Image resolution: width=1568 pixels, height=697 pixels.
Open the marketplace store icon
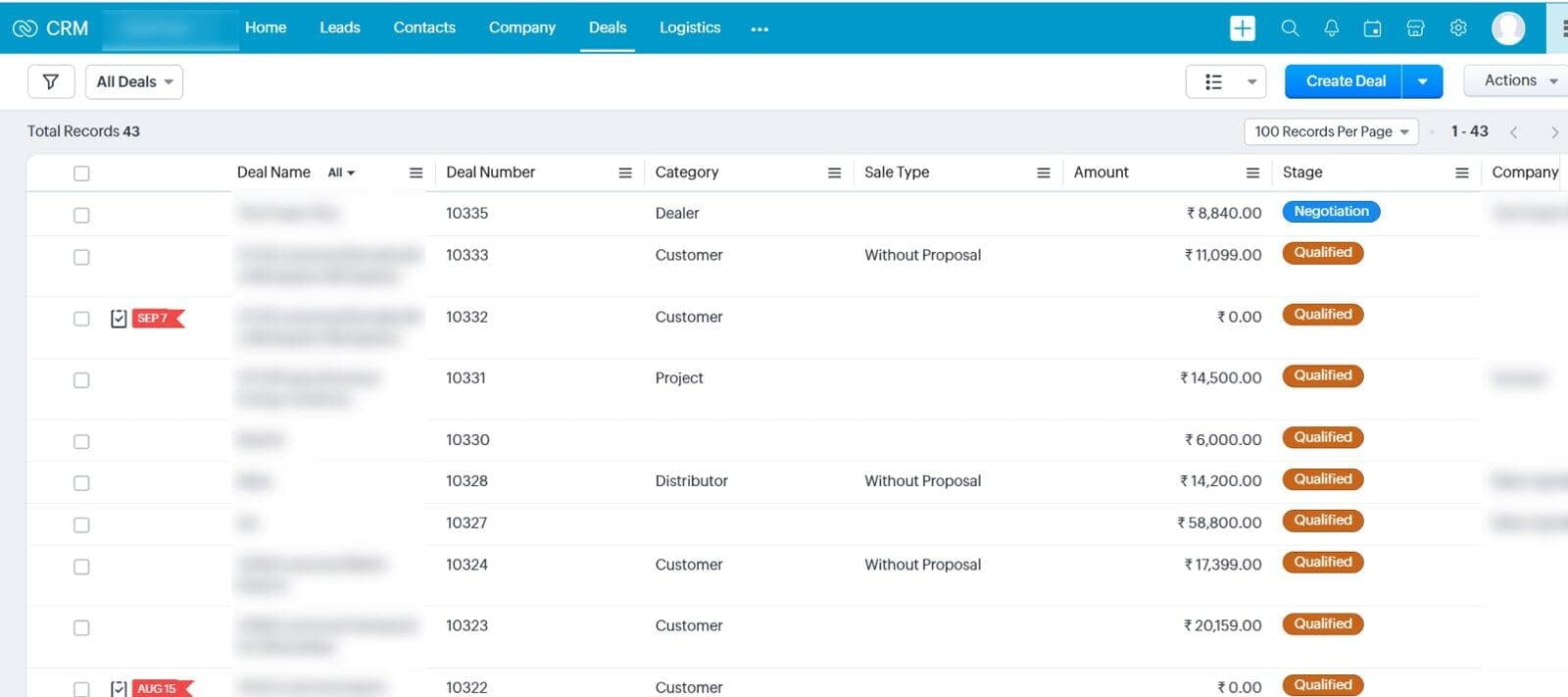pyautogui.click(x=1415, y=28)
